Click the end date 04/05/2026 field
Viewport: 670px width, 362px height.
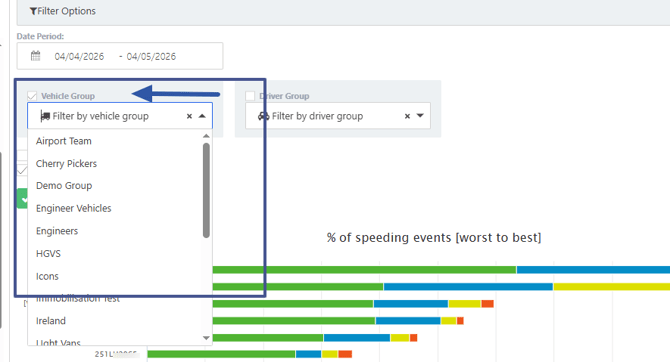[x=151, y=56]
